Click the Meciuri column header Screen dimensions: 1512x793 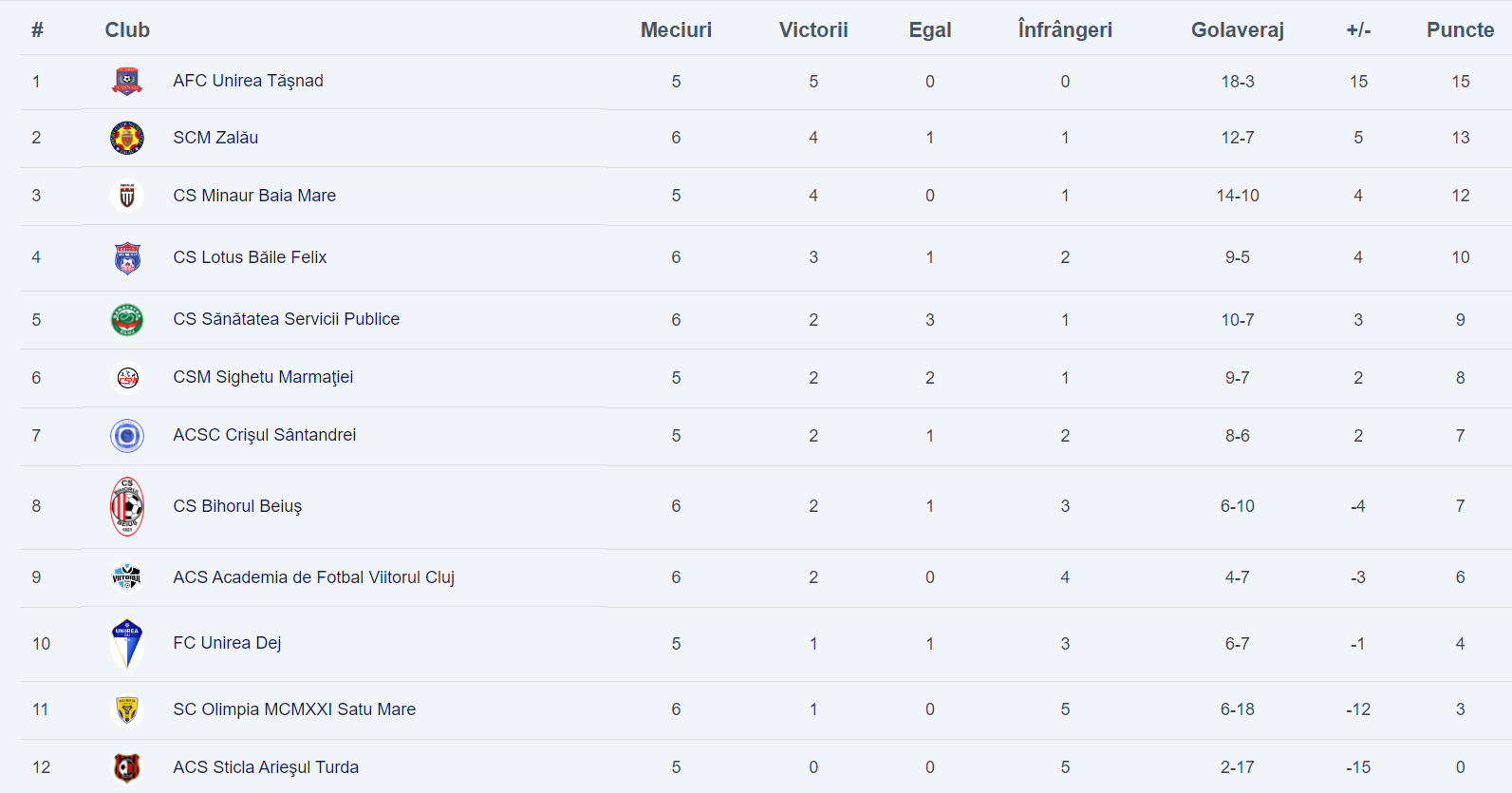676,29
